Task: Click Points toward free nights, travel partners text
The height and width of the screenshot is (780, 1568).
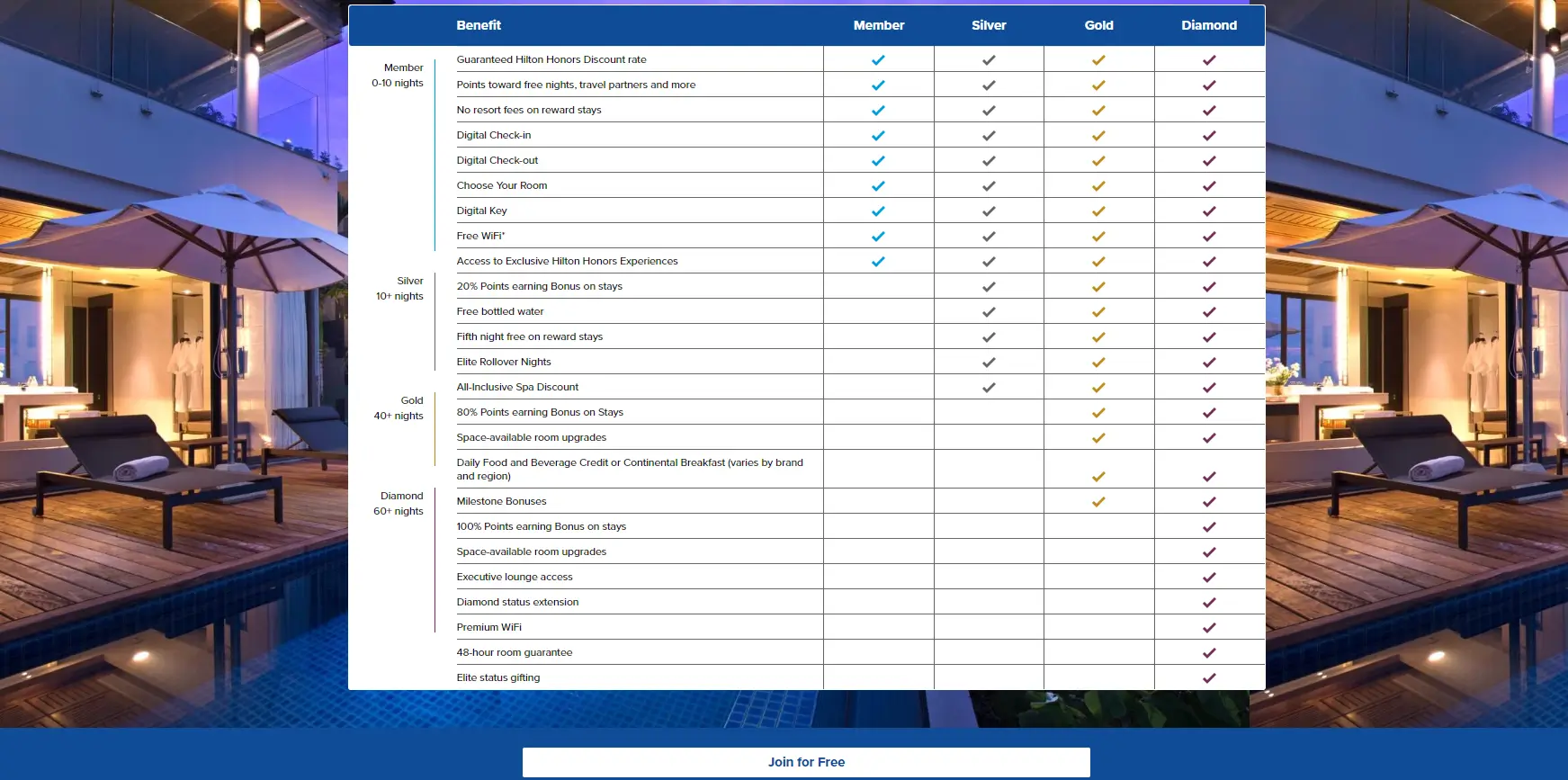Action: [576, 85]
